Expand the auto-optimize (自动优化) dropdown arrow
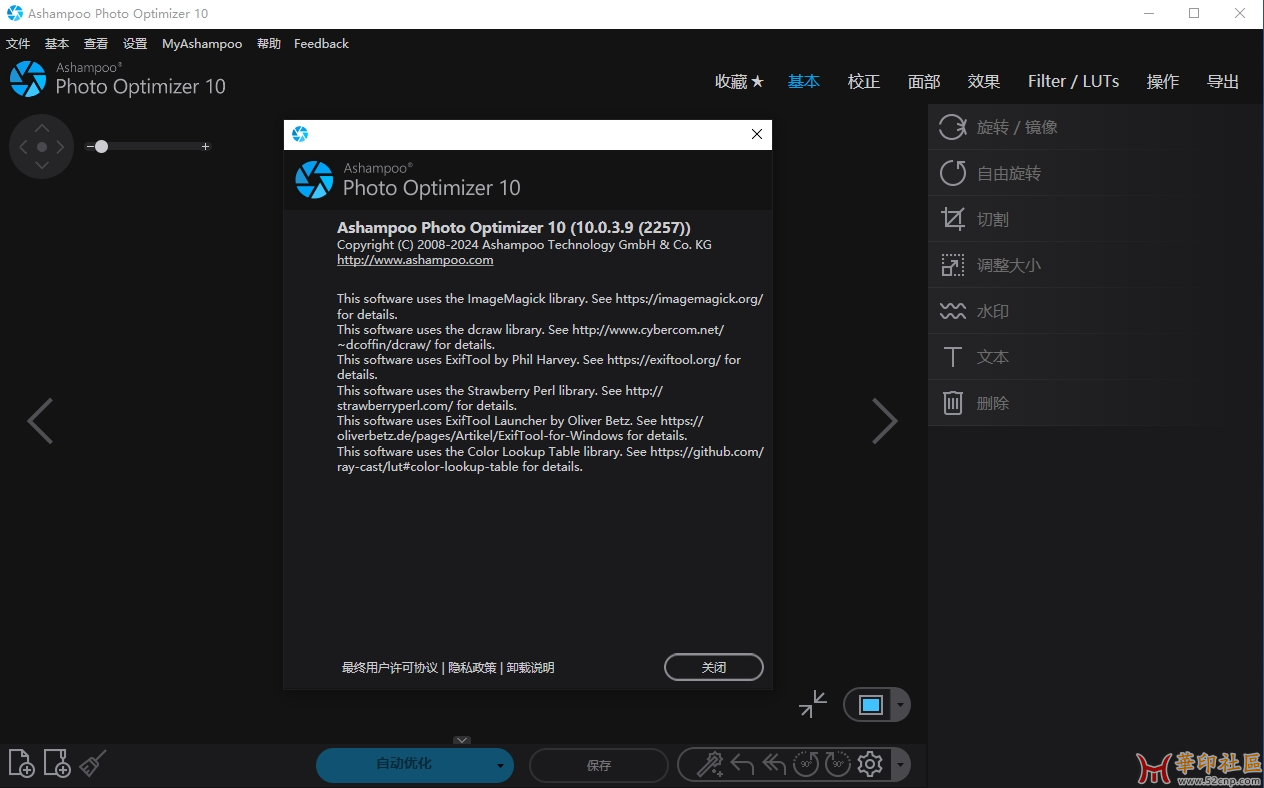Image resolution: width=1264 pixels, height=788 pixels. point(500,766)
